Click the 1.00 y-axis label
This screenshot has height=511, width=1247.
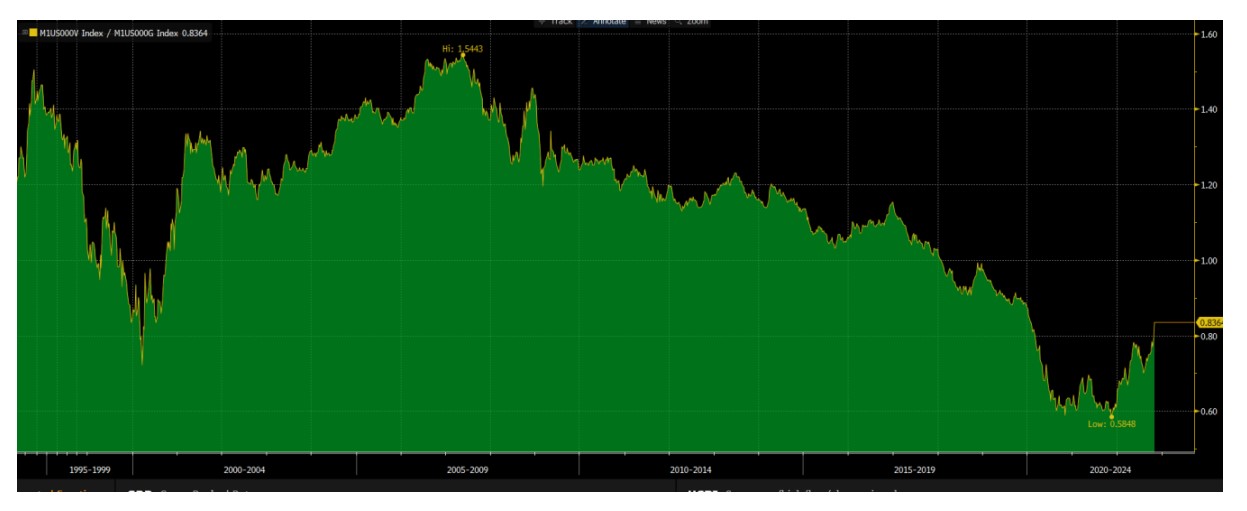coord(1208,261)
